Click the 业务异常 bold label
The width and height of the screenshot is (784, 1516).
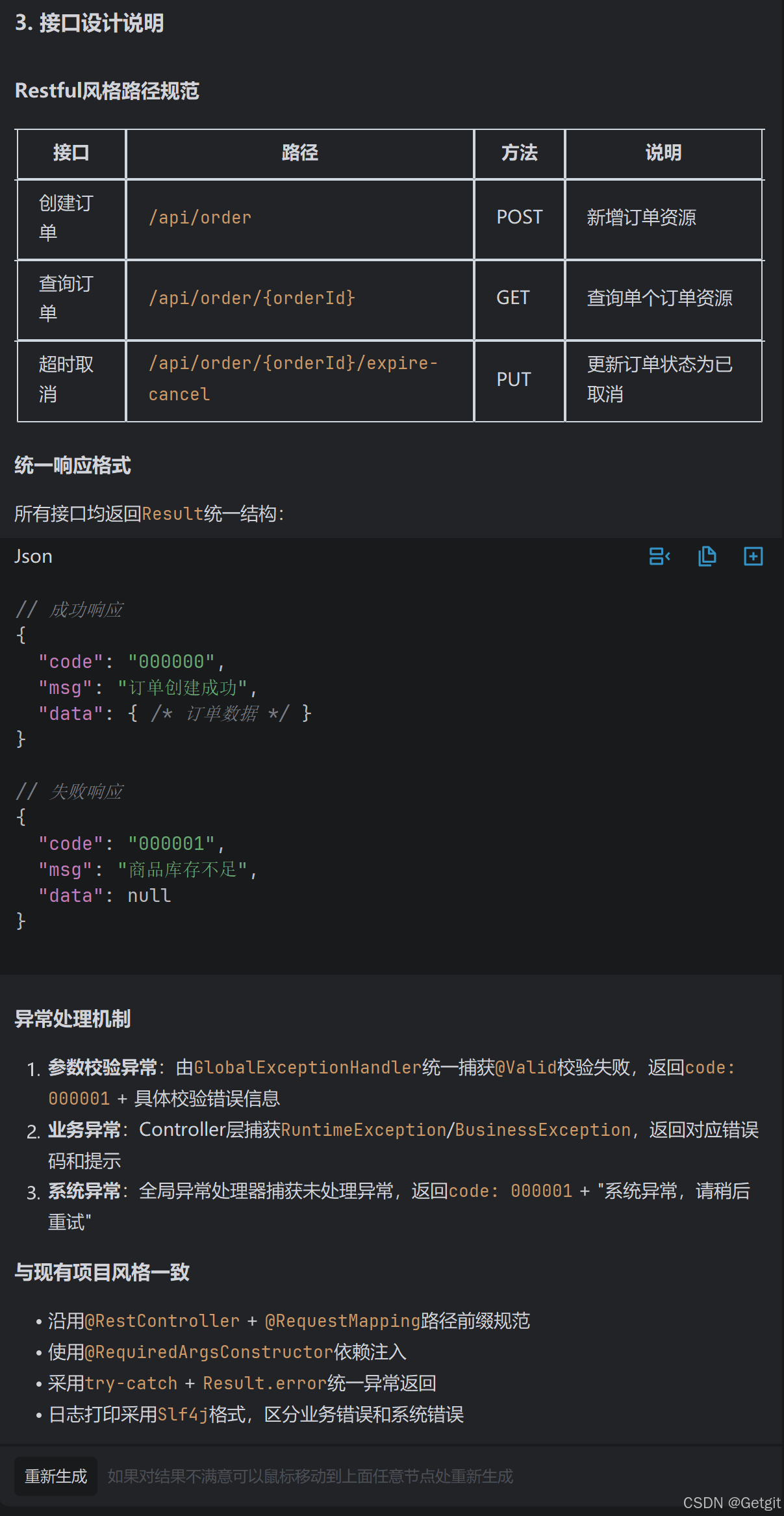click(x=84, y=1130)
